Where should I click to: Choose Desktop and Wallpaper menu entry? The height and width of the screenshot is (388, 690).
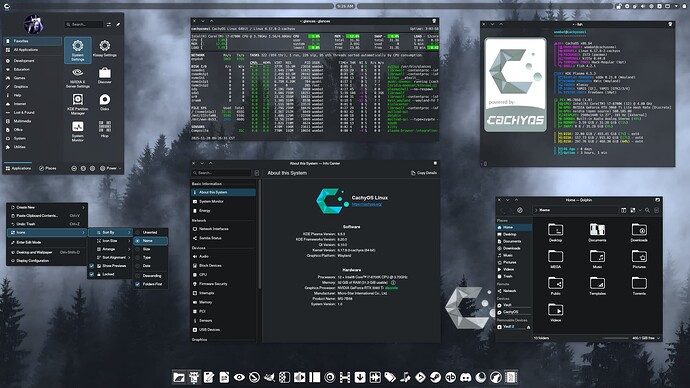pyautogui.click(x=47, y=253)
